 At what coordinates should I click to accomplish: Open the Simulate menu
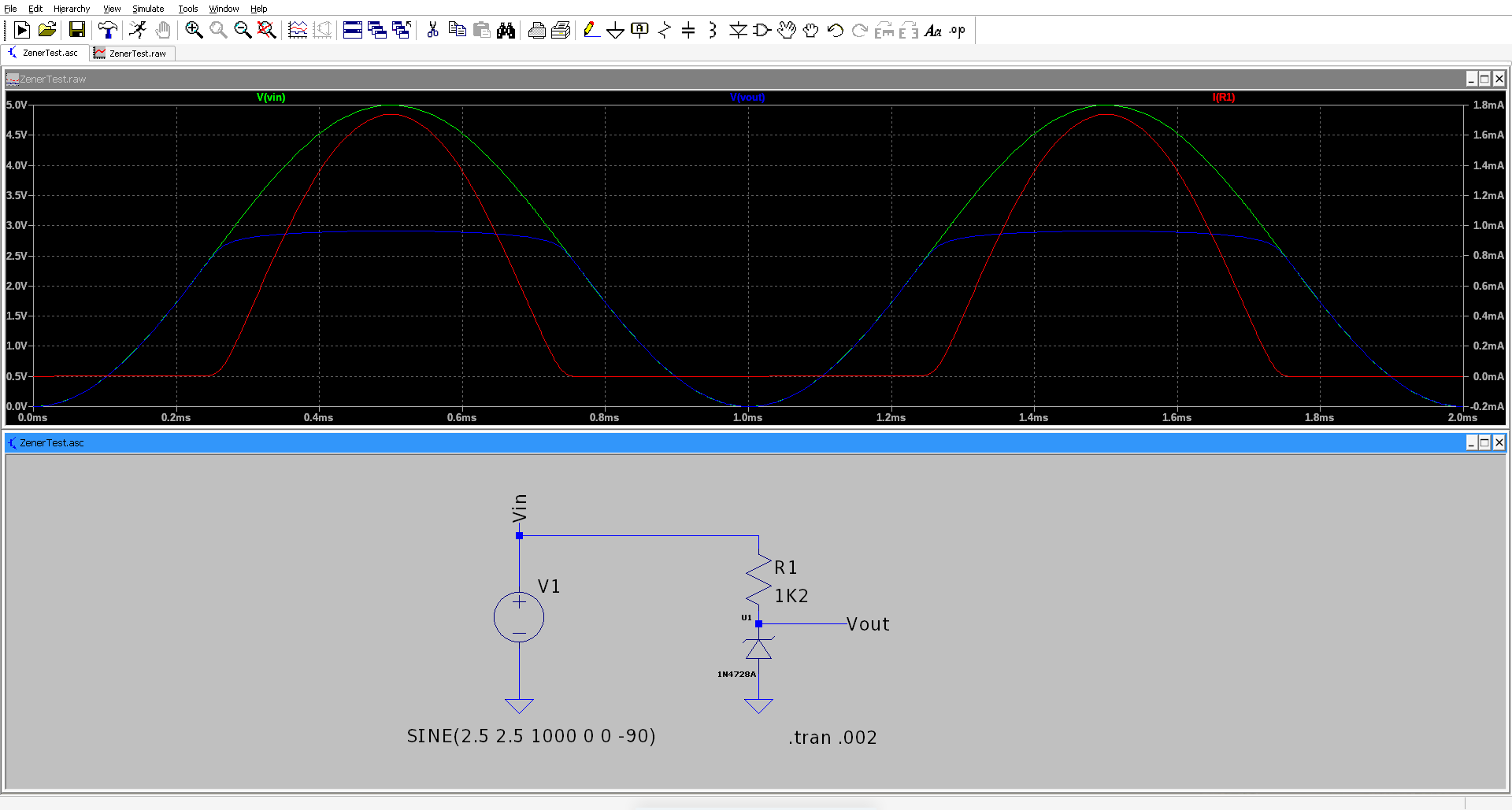(148, 9)
